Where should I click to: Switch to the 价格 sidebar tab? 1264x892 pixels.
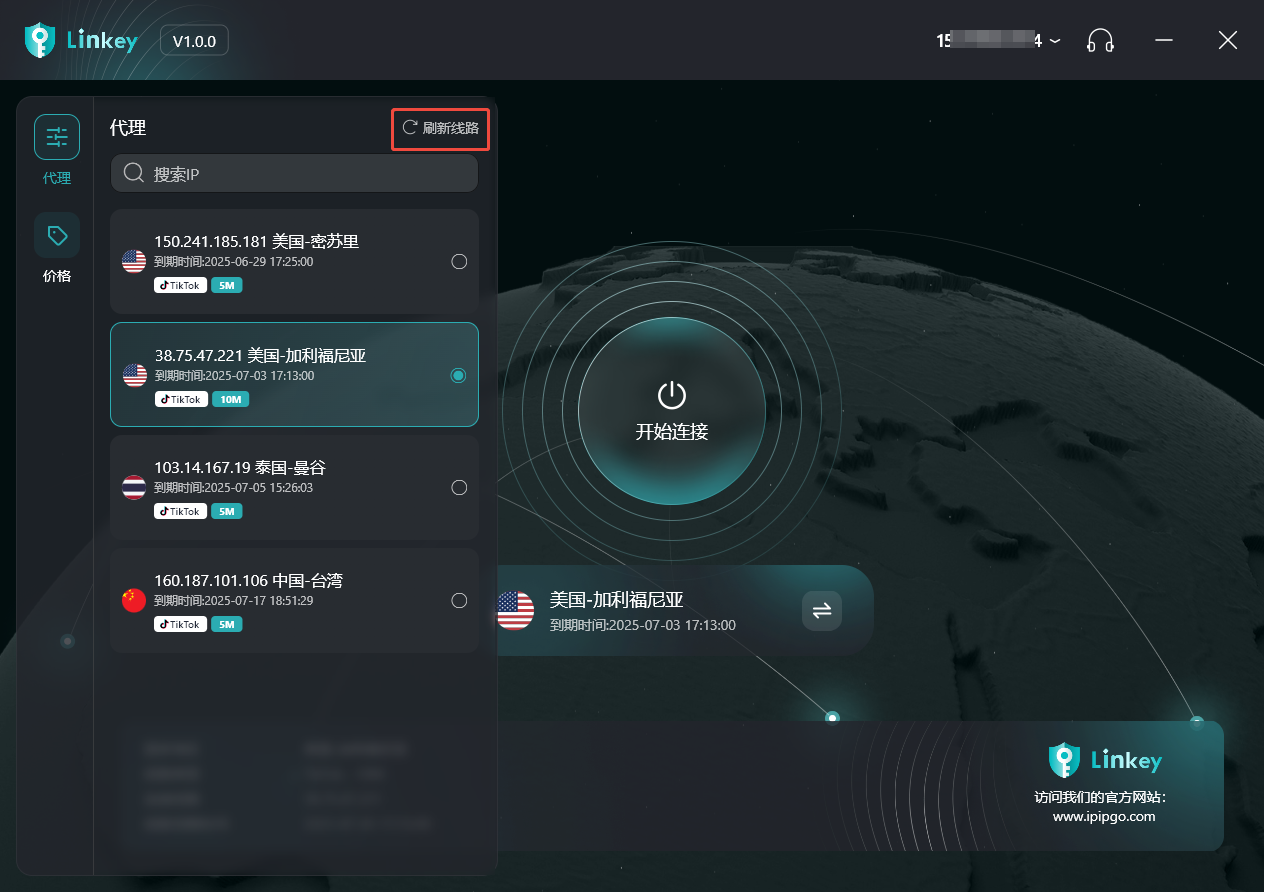57,248
